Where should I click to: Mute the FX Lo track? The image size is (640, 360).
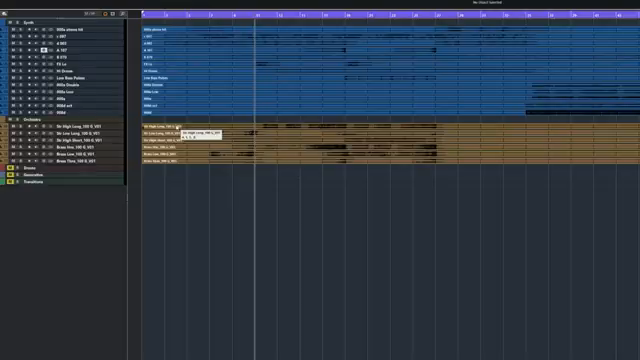[13, 64]
